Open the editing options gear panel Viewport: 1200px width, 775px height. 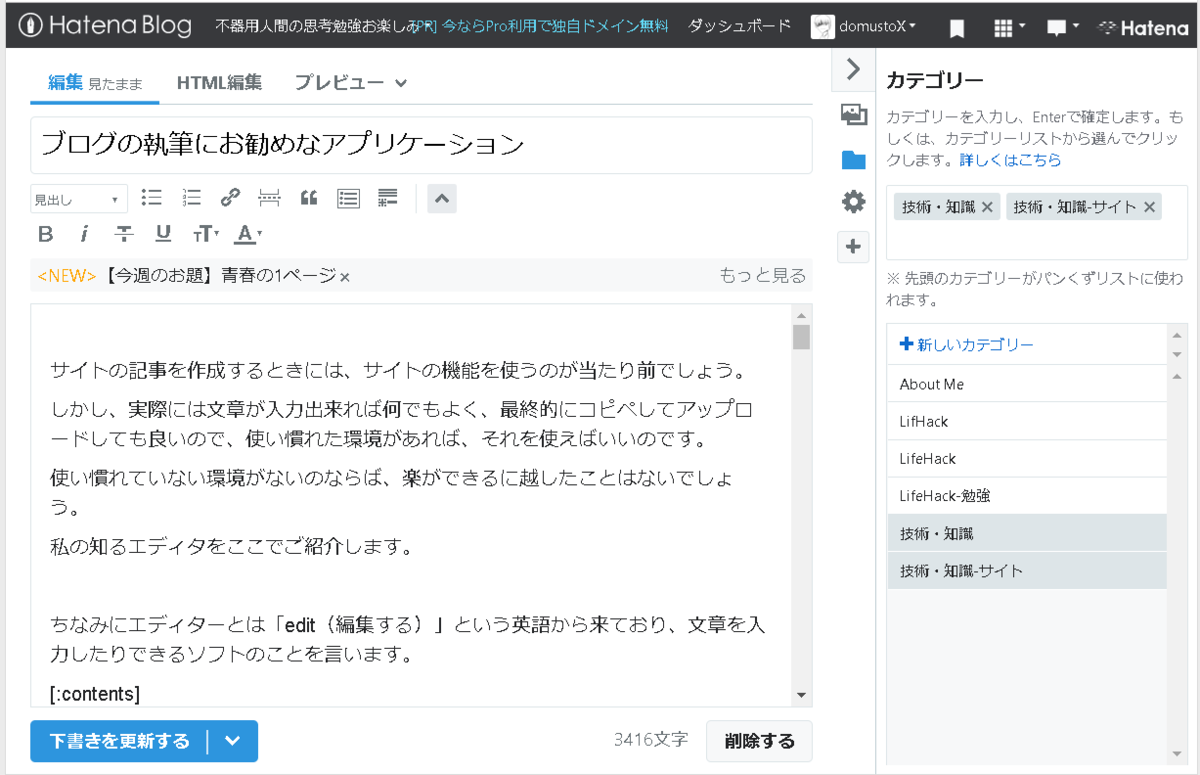pos(853,202)
